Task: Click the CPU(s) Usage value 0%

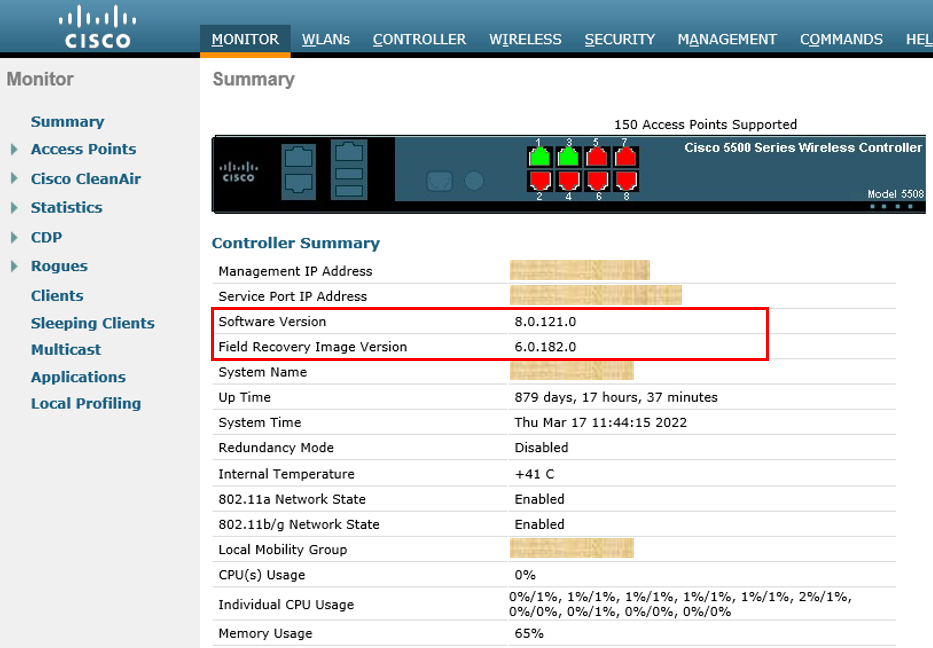Action: tap(525, 575)
